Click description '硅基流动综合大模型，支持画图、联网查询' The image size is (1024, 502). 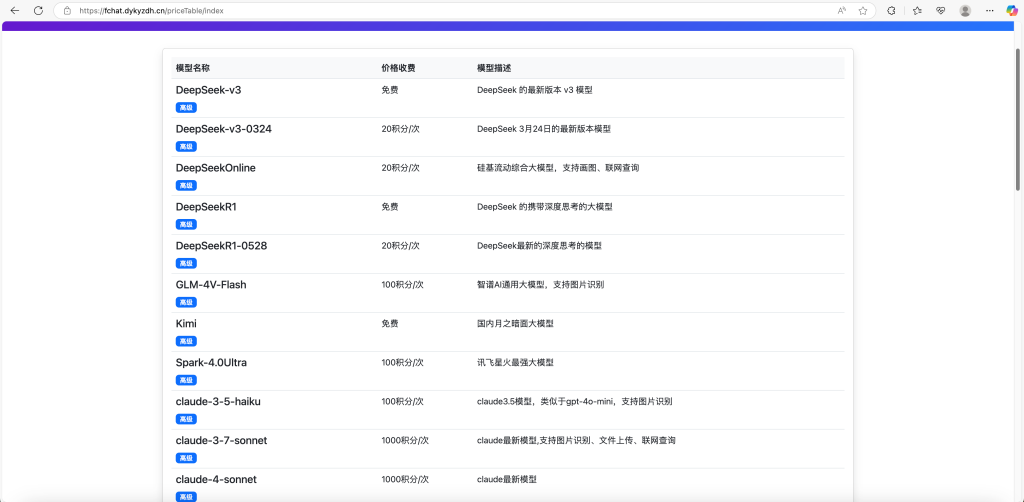click(x=558, y=168)
